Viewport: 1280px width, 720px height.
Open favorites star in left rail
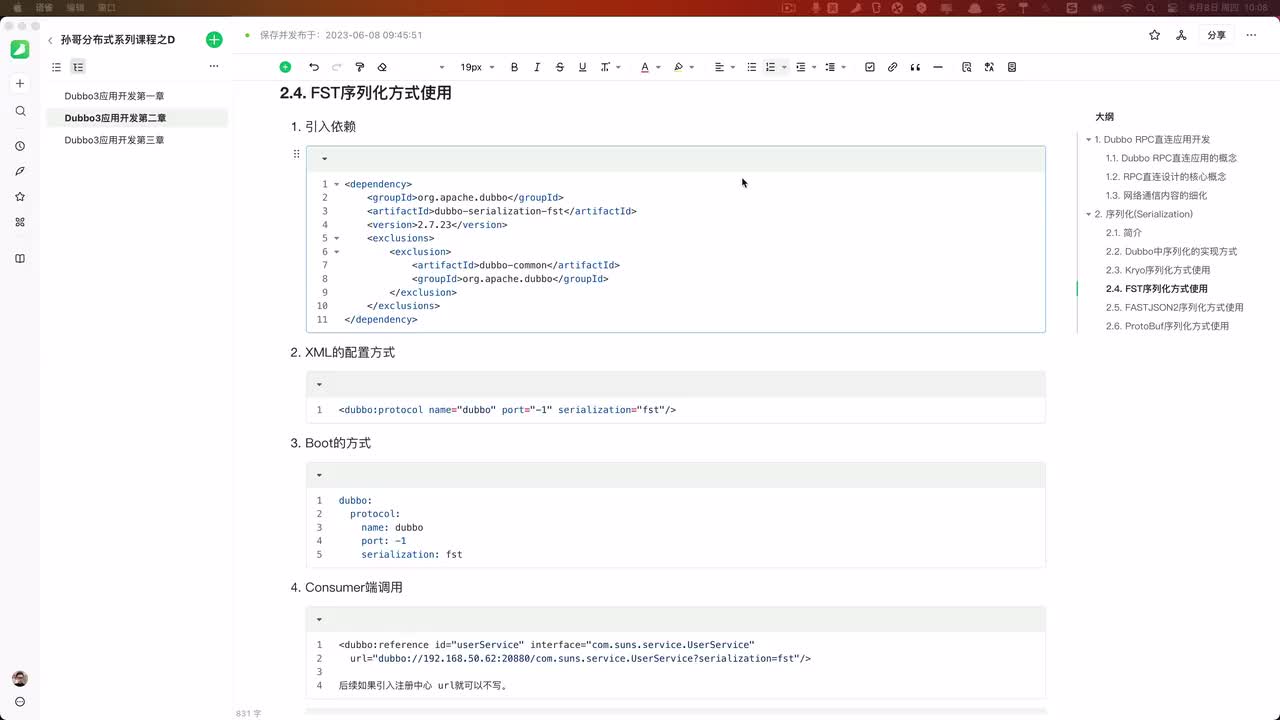20,197
